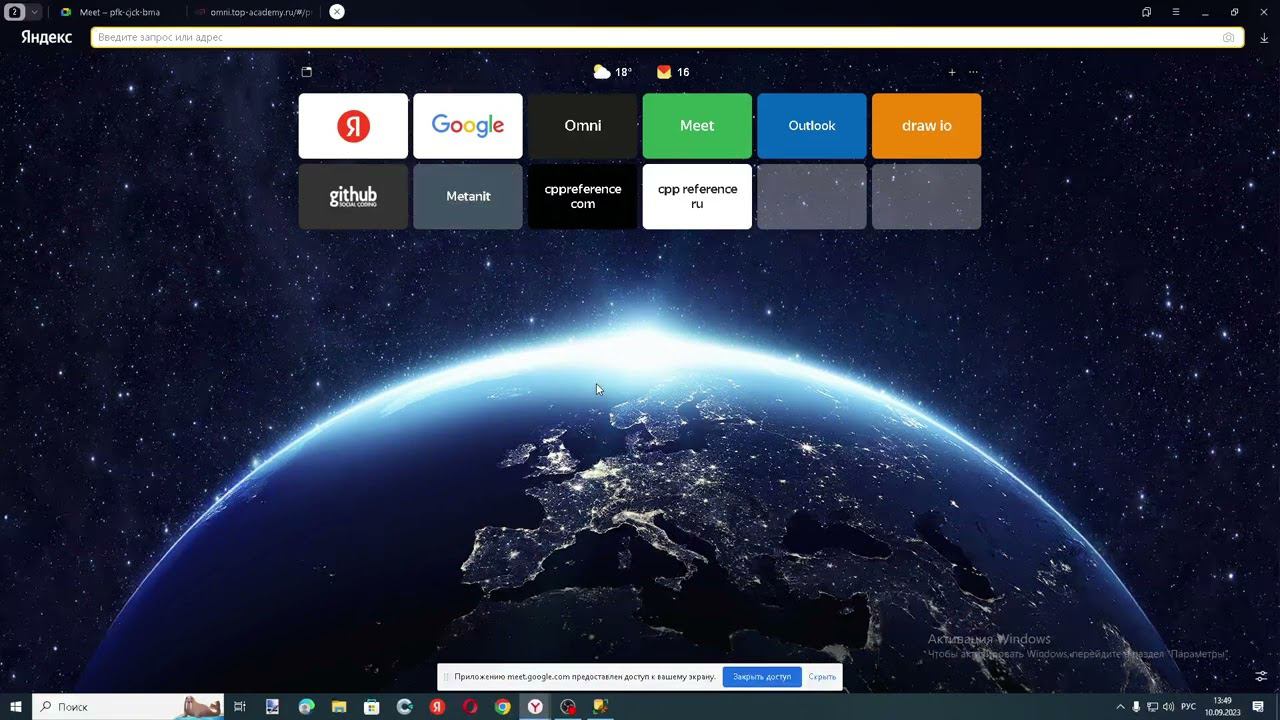Viewport: 1280px width, 720px height.
Task: Open the Metanit tile
Action: click(468, 197)
